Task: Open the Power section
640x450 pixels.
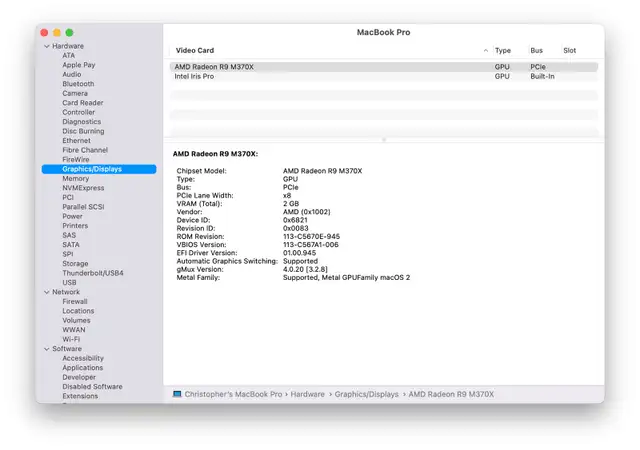Action: click(x=73, y=216)
